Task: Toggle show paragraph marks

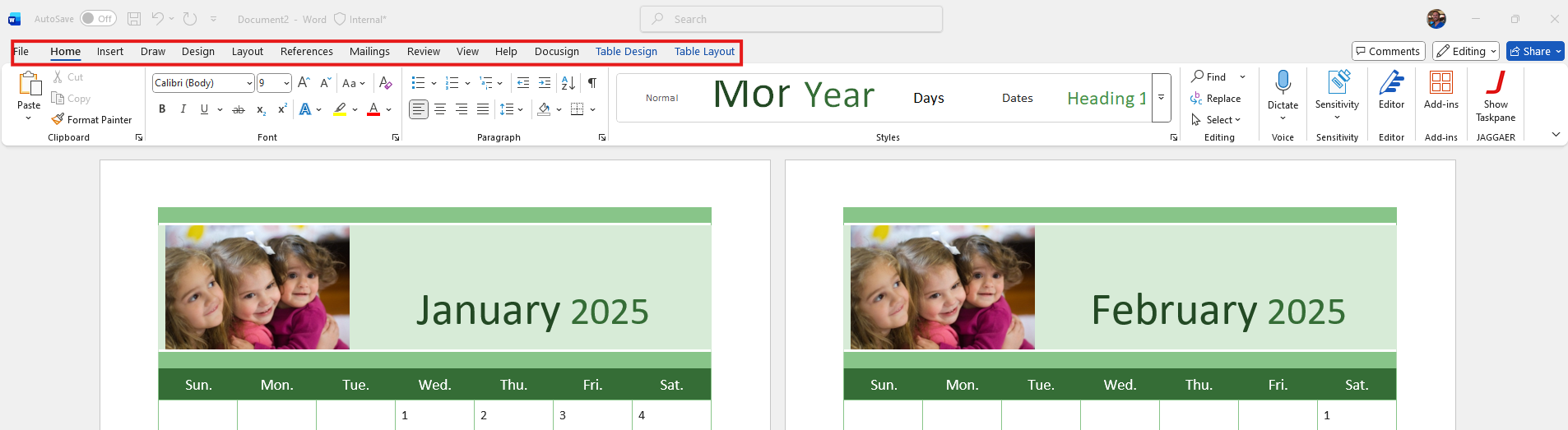Action: coord(592,82)
